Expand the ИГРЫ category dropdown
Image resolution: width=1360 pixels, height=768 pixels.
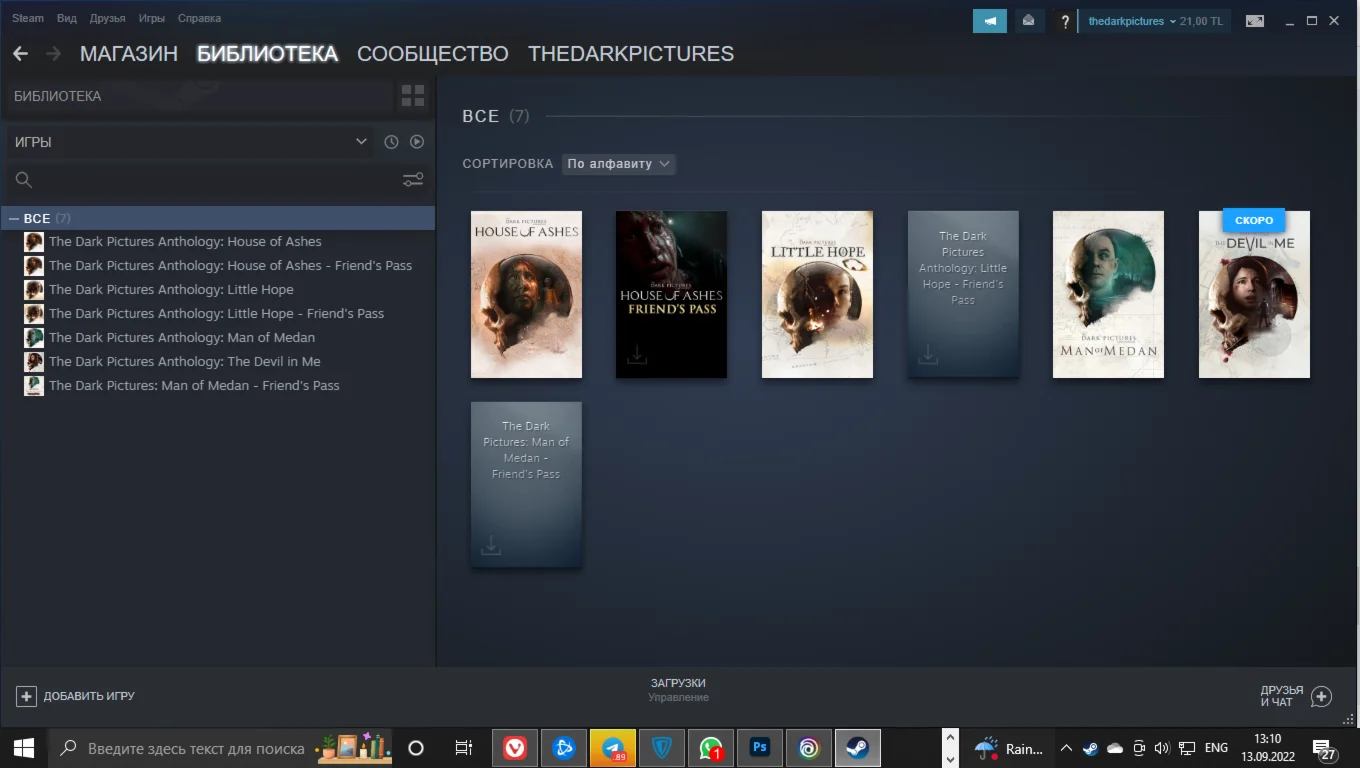click(x=361, y=142)
